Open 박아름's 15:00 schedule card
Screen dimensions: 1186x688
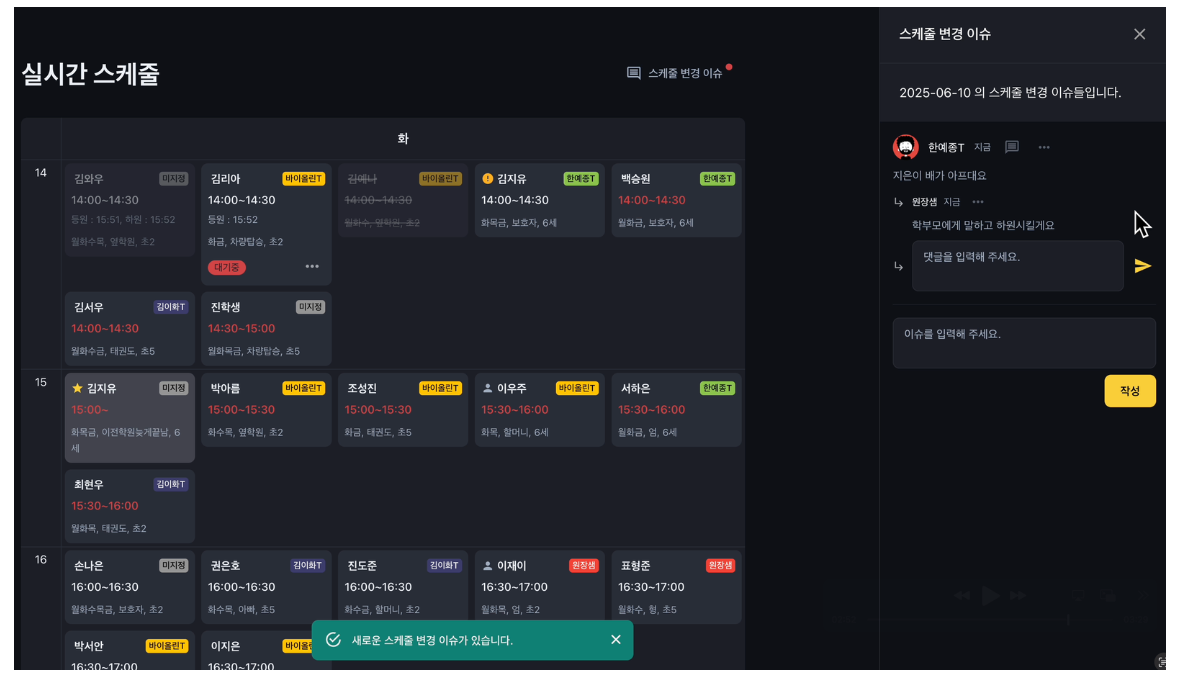pos(266,410)
